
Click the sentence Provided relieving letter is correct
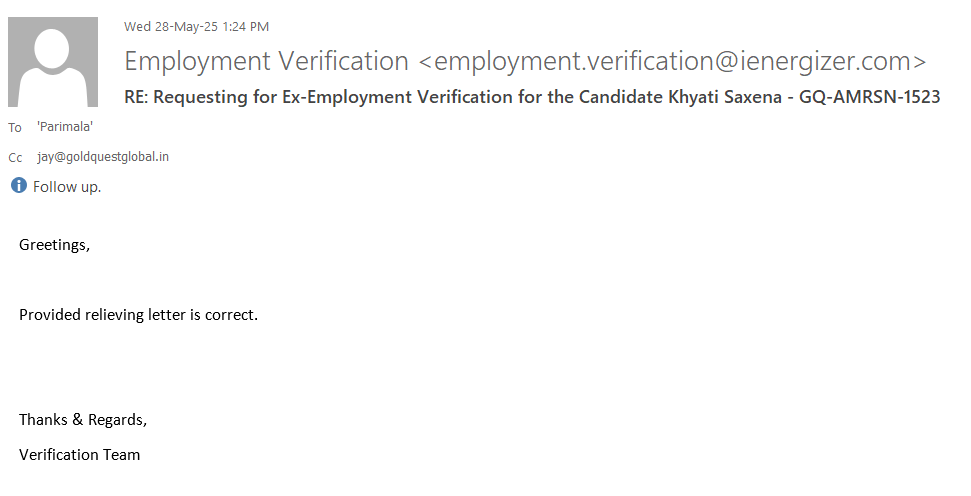point(138,314)
